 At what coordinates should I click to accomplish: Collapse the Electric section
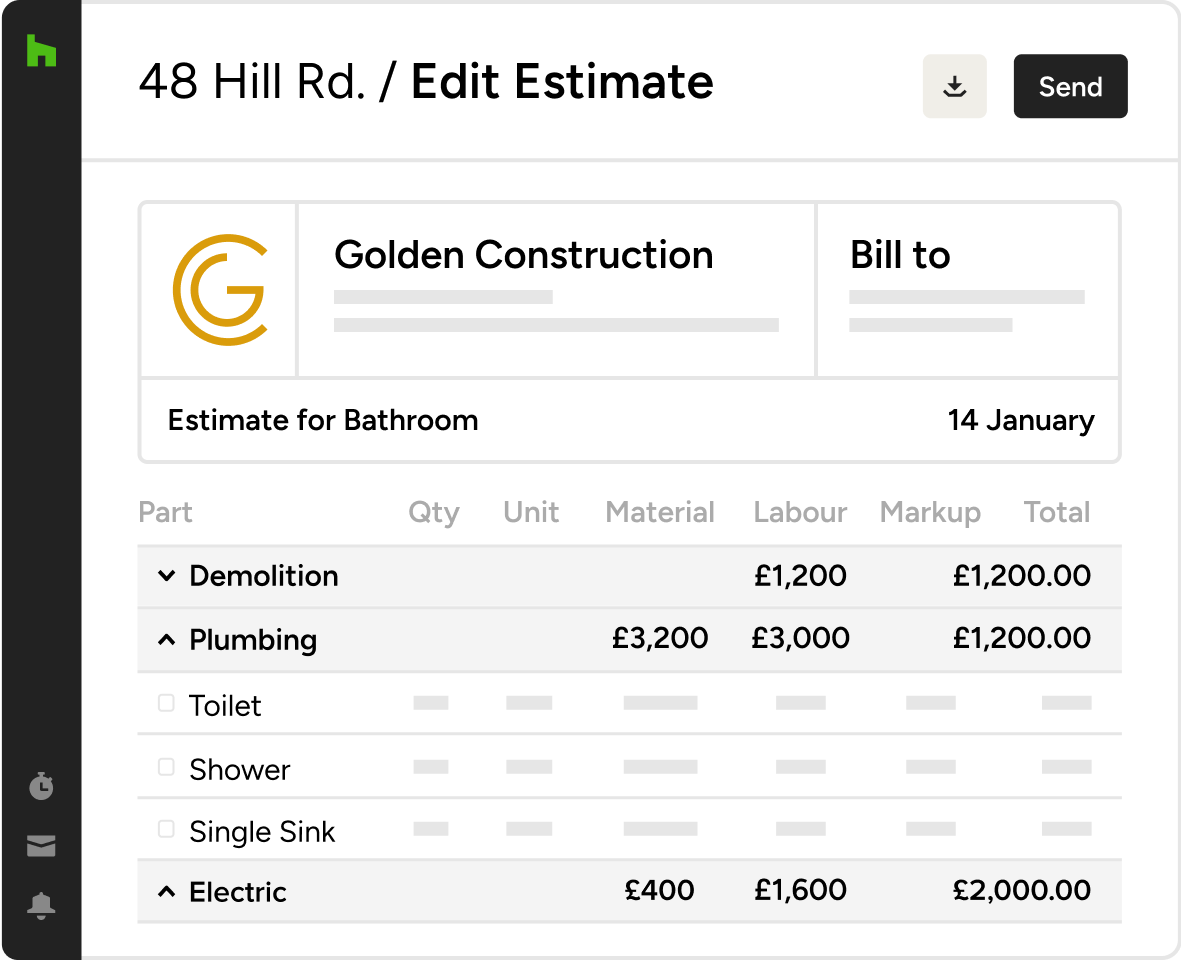(166, 890)
